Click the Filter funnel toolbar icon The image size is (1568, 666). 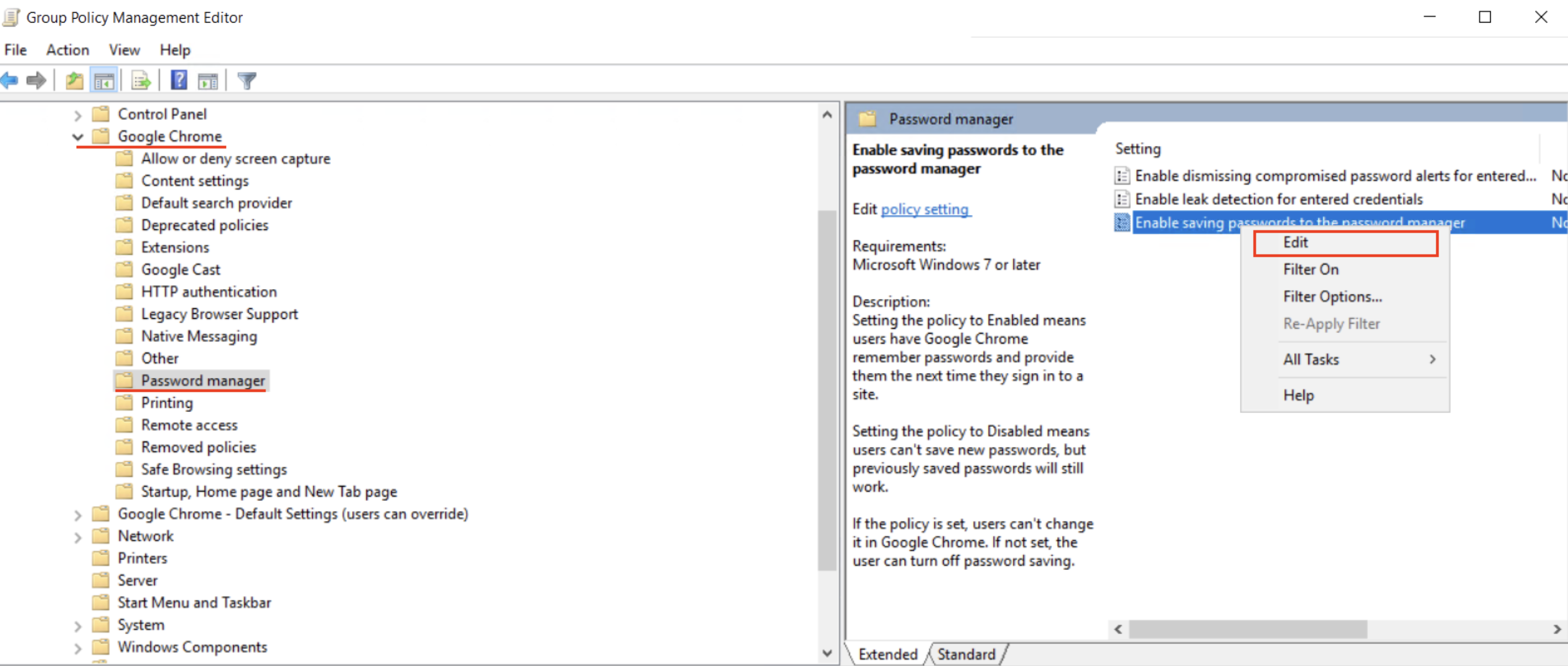click(x=247, y=80)
